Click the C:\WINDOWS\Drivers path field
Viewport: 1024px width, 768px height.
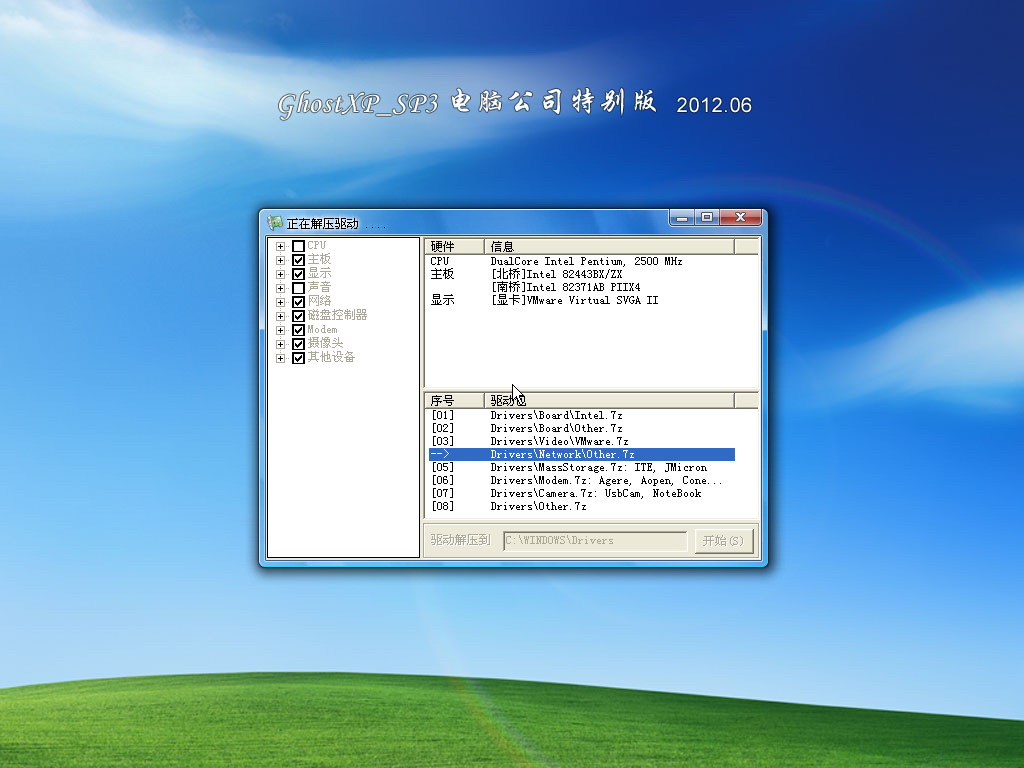595,540
